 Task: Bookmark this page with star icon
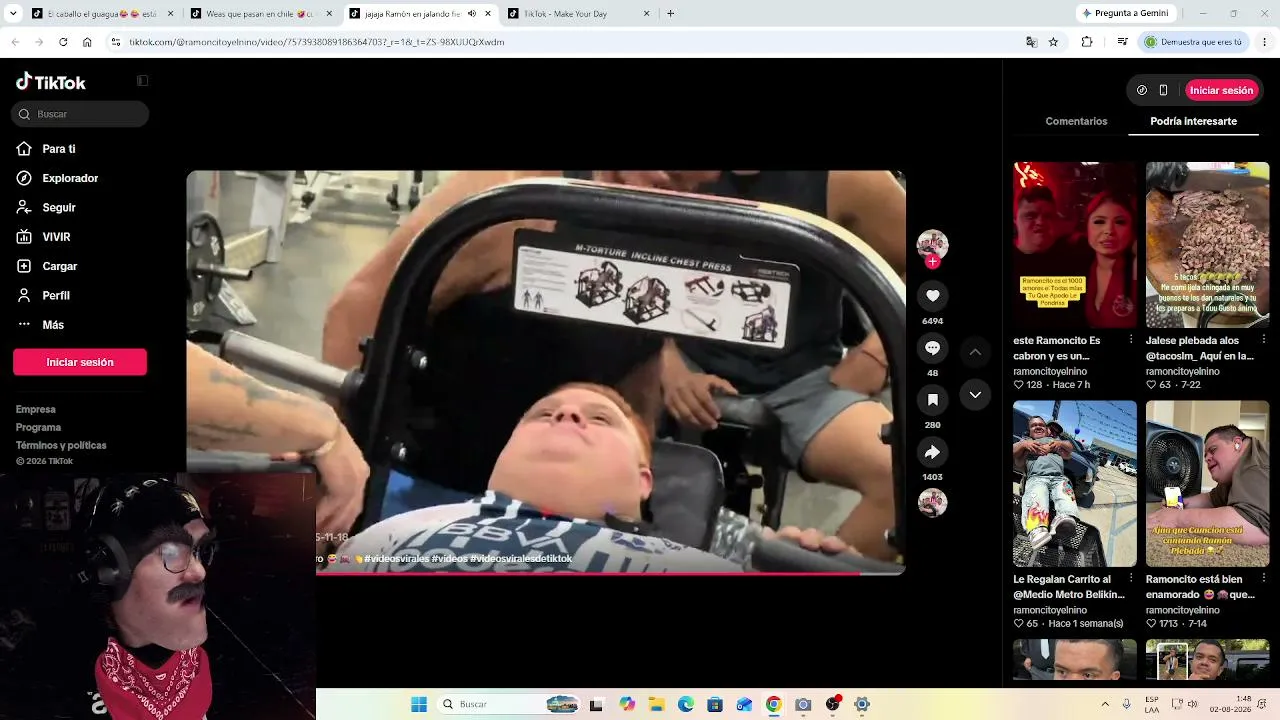tap(1053, 42)
